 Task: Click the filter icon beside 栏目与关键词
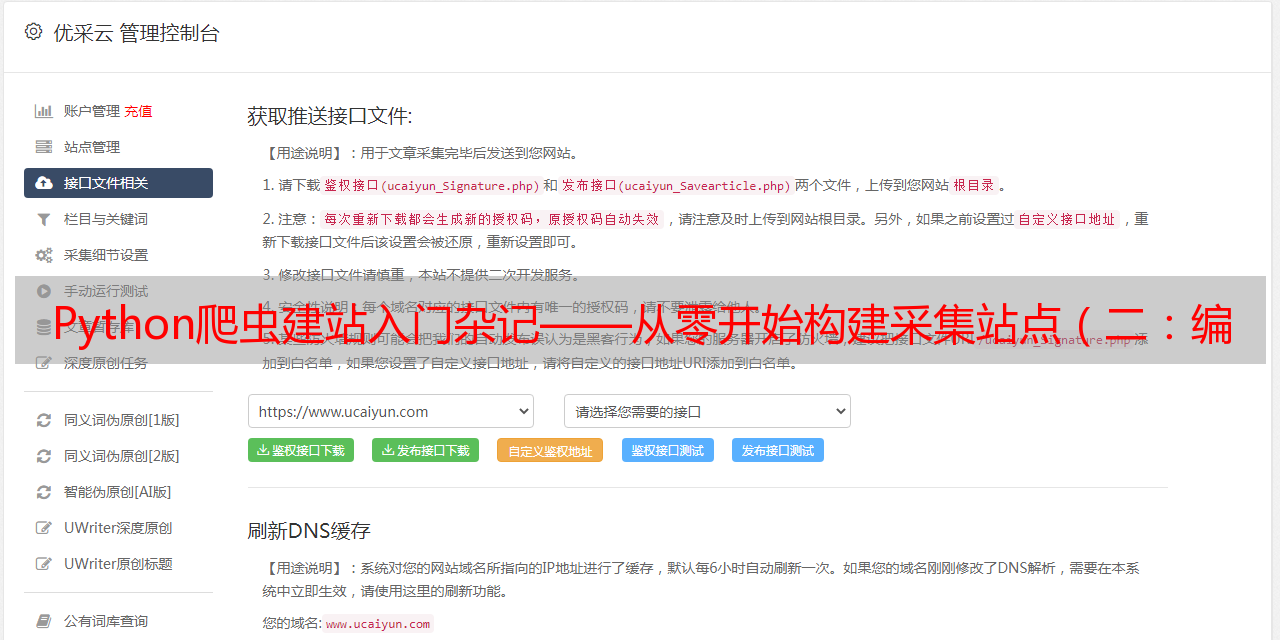click(44, 219)
